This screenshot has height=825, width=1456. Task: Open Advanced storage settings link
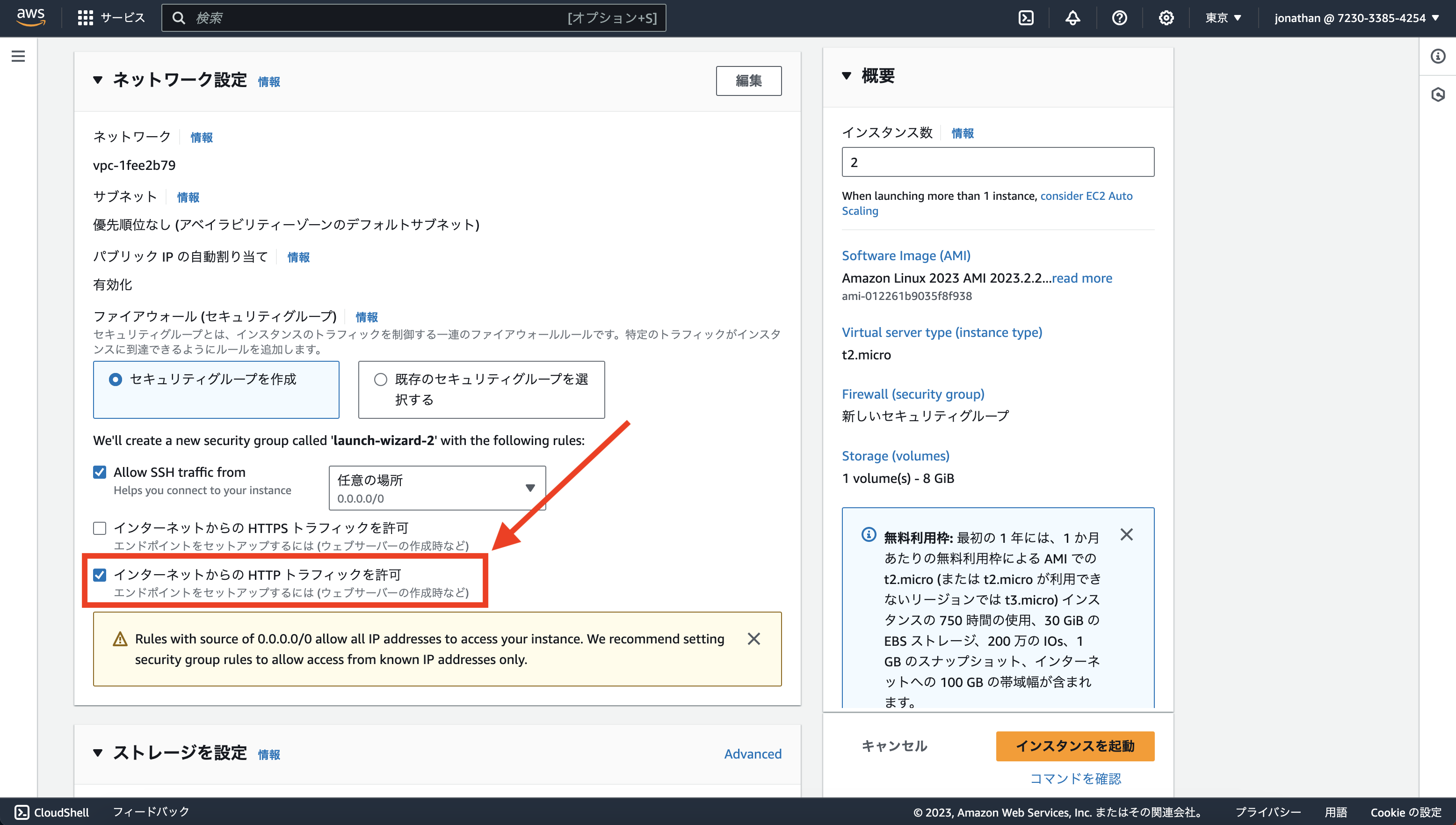pos(753,753)
